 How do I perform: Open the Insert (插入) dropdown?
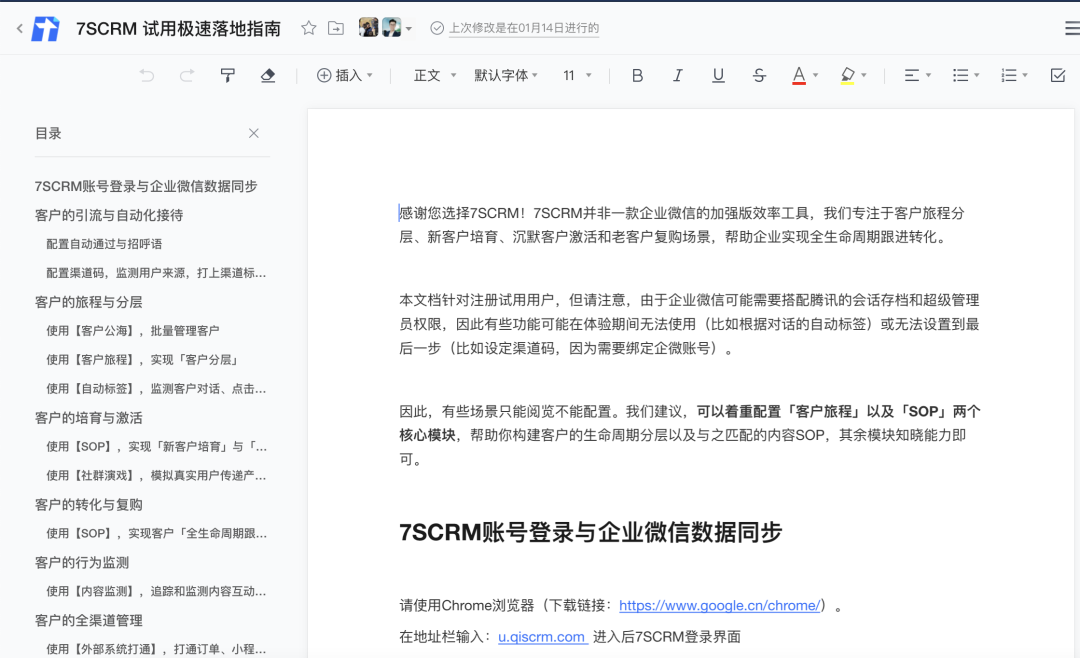344,75
